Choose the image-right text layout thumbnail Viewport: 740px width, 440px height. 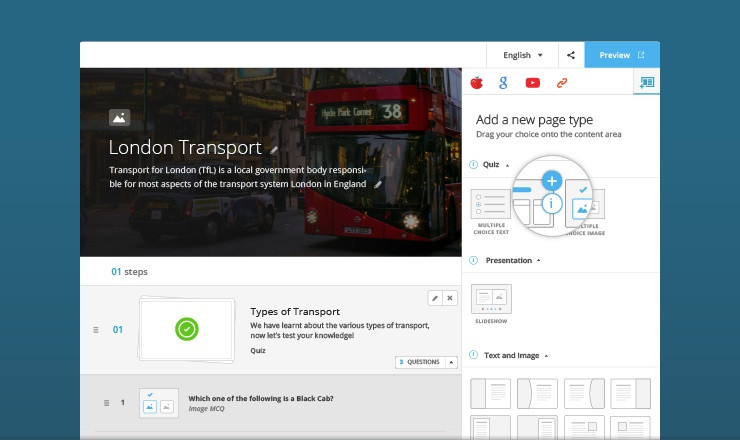click(631, 393)
